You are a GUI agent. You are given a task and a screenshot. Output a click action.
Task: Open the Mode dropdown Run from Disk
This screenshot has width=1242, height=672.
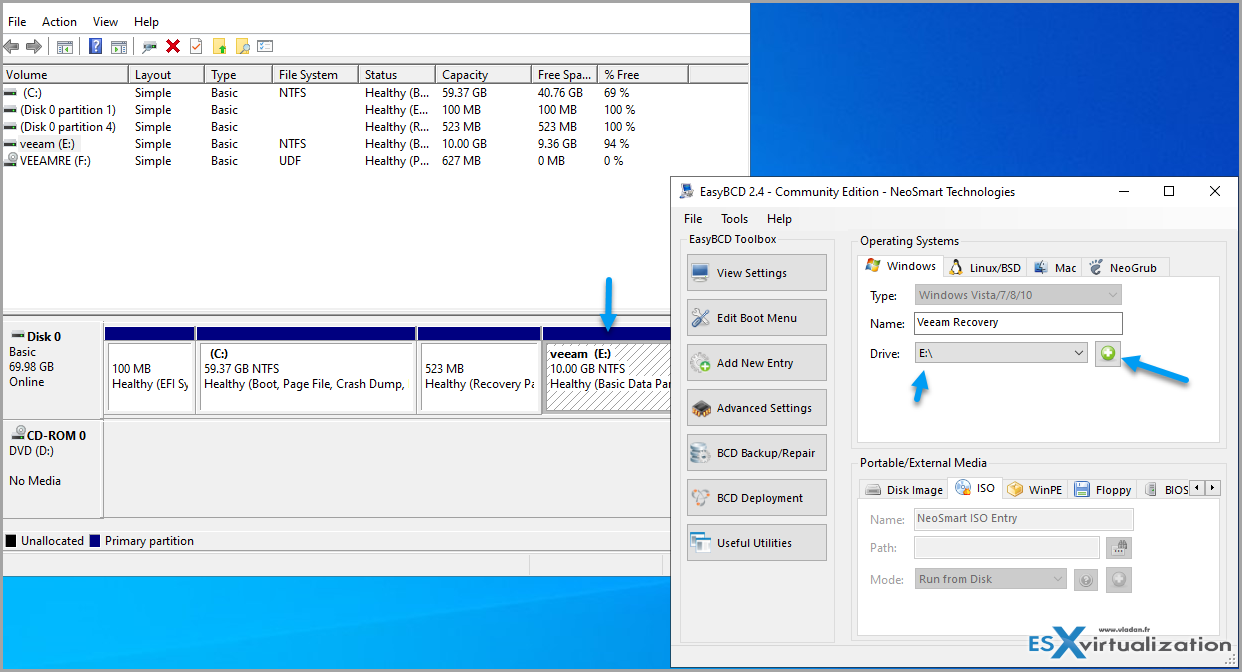tap(990, 579)
